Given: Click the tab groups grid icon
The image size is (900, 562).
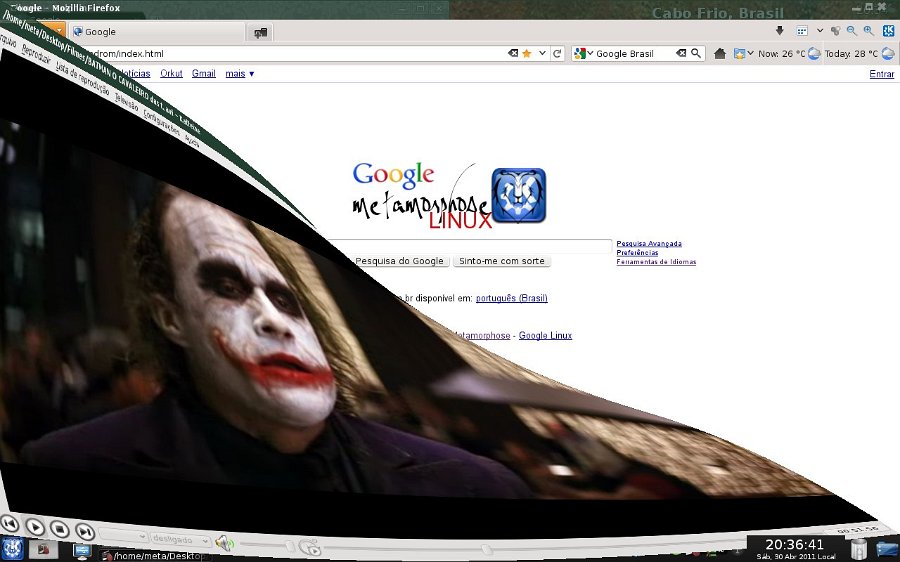Looking at the screenshot, I should [802, 30].
